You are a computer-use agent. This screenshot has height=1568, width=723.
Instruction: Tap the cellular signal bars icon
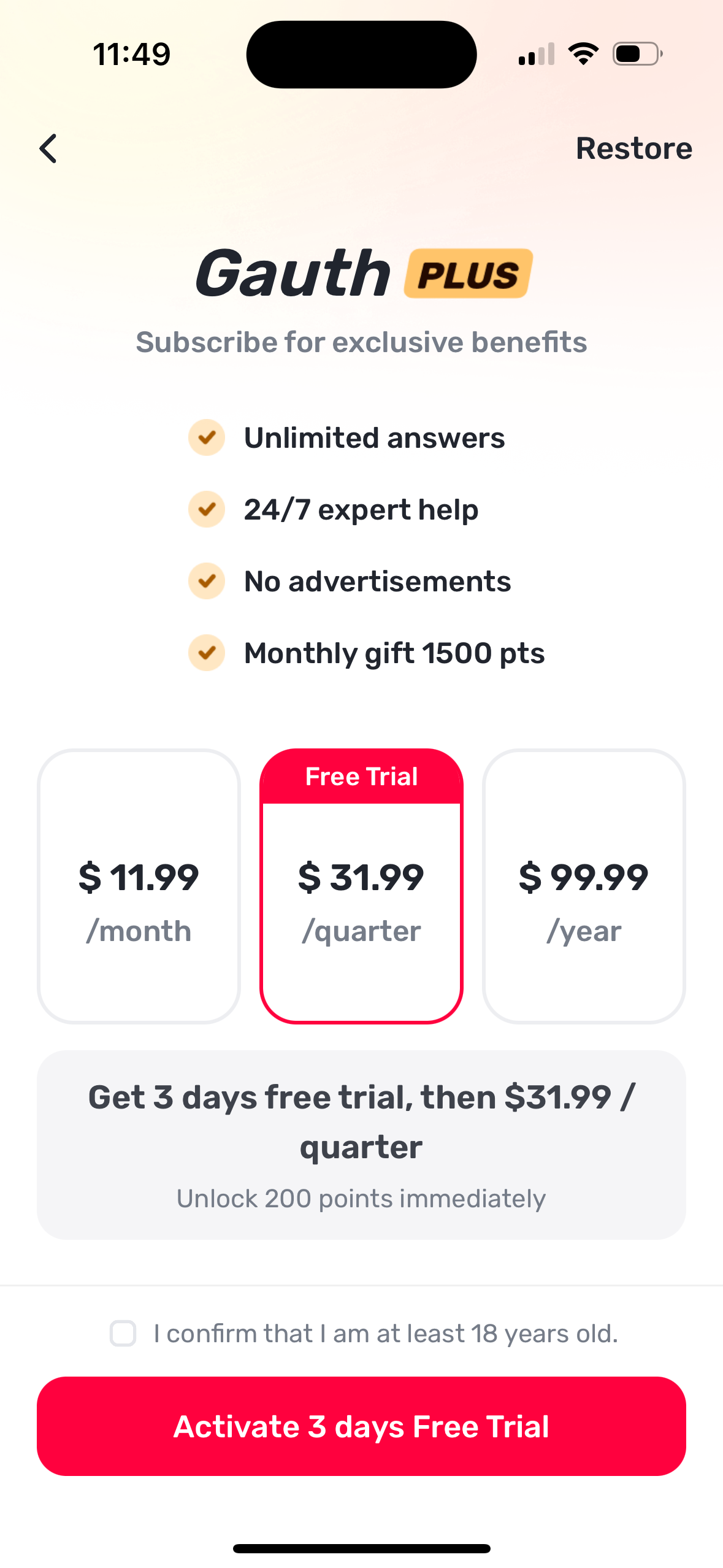537,54
